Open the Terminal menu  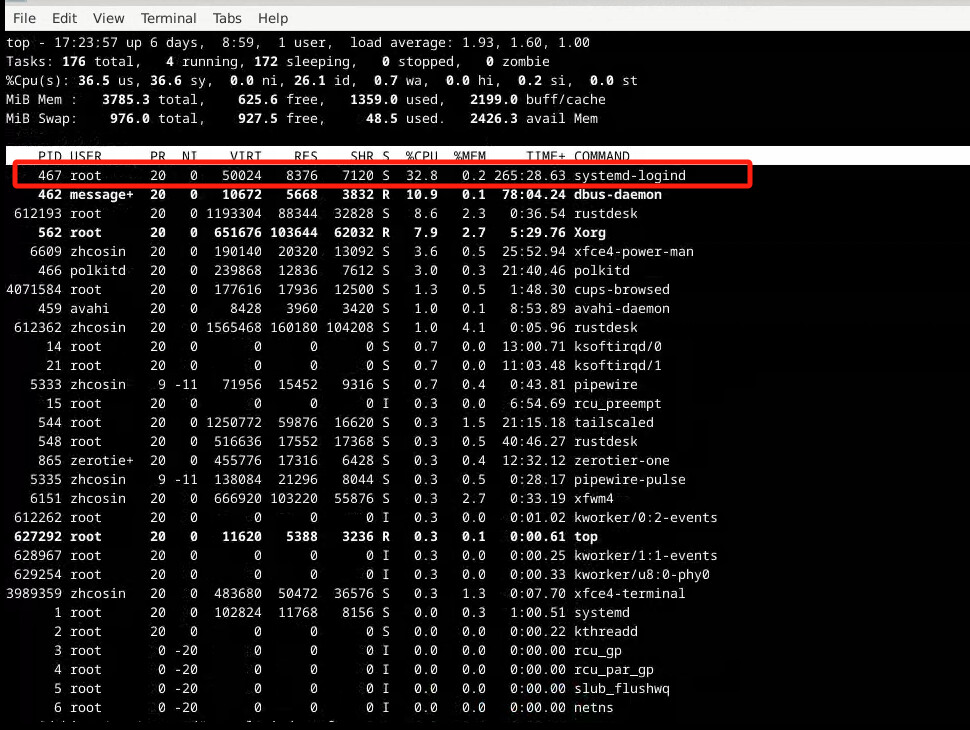(168, 18)
